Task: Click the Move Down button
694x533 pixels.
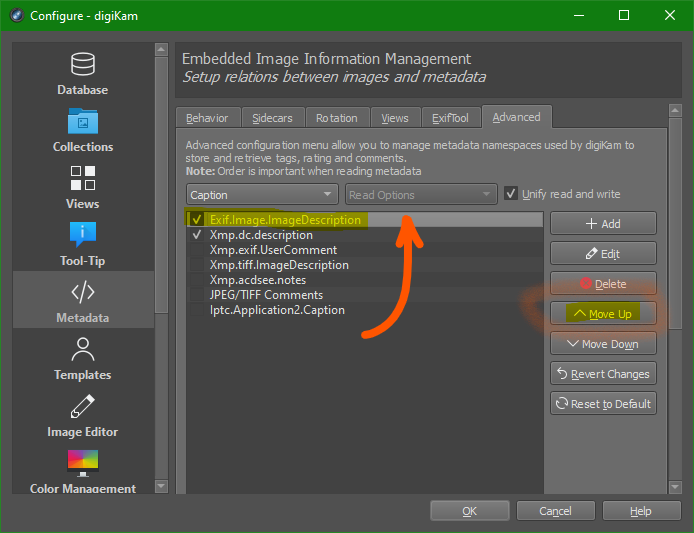Action: coord(603,344)
